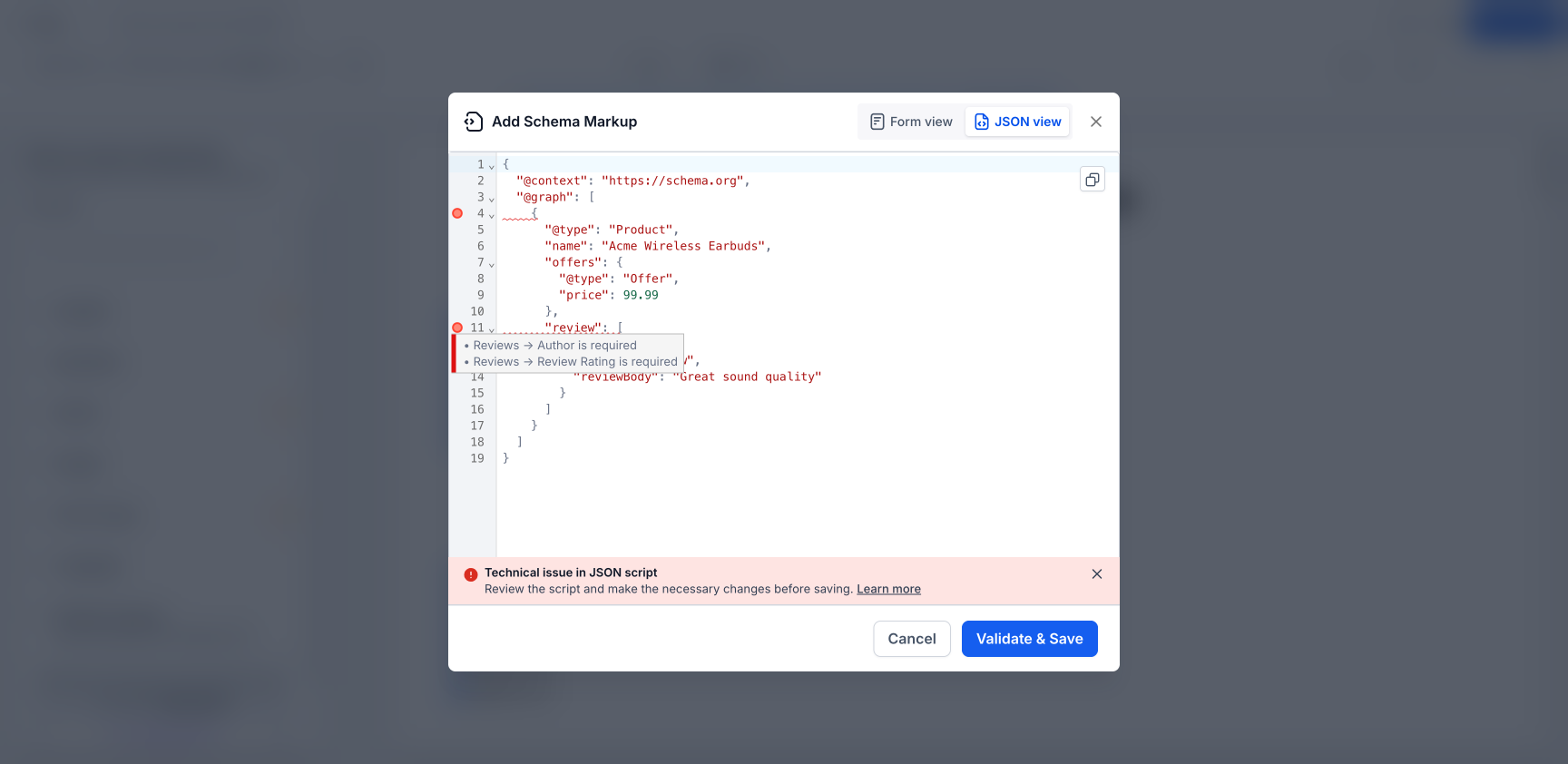The image size is (1568, 764).
Task: Collapse the @graph fold on line 3
Action: pos(492,199)
